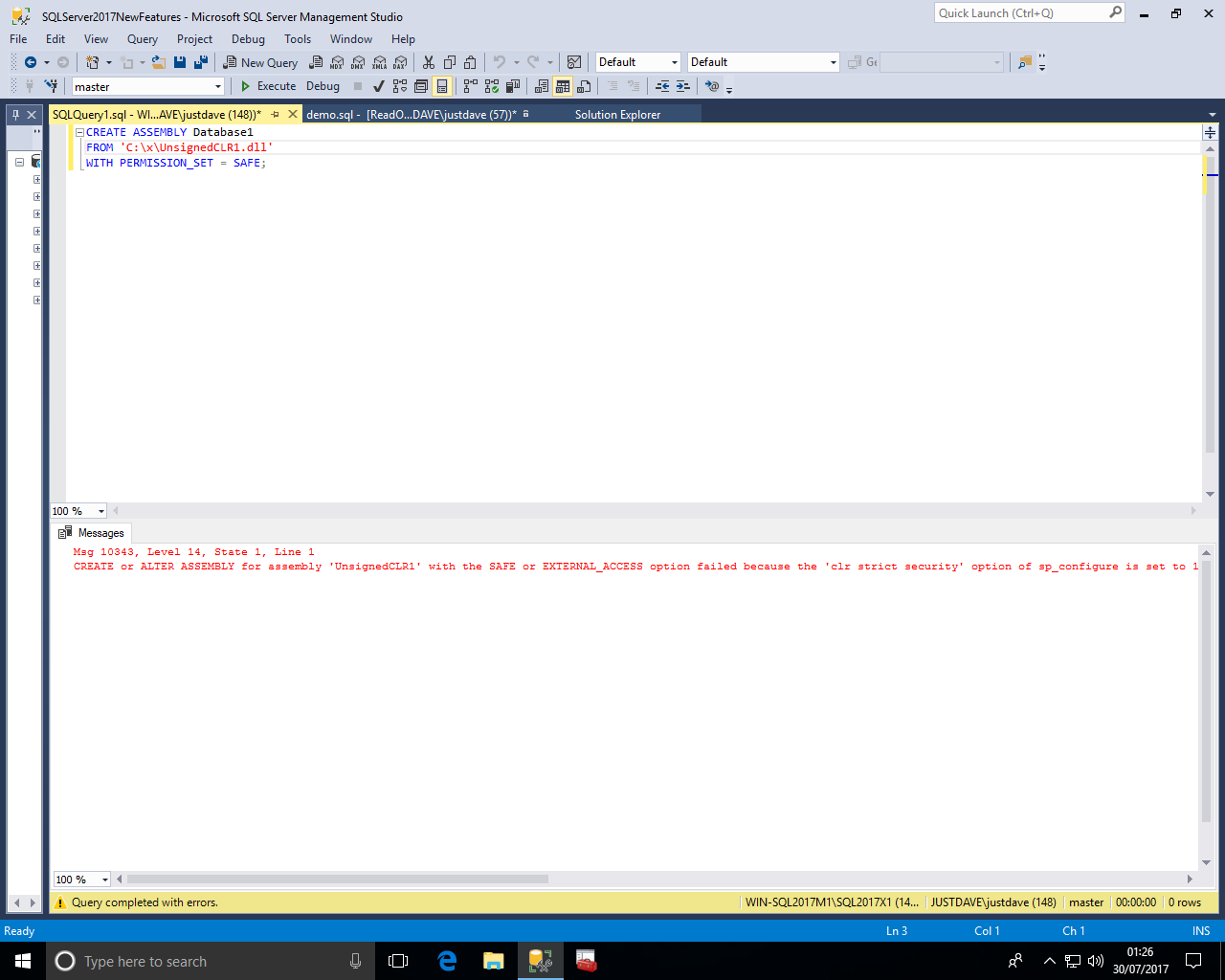Open Activity Monitor from the toolbar
Image resolution: width=1225 pixels, height=980 pixels.
574,62
